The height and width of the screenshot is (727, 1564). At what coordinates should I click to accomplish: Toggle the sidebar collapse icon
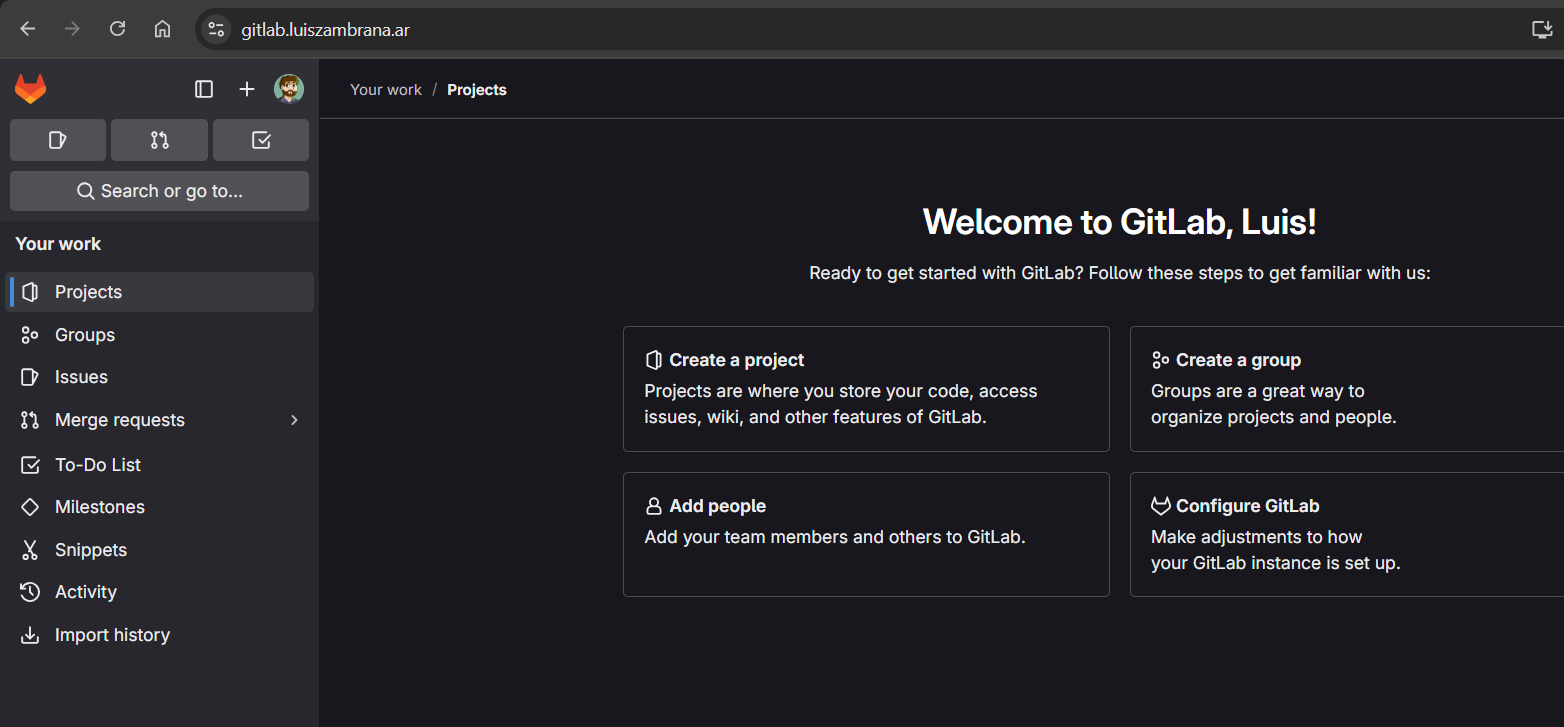coord(204,89)
